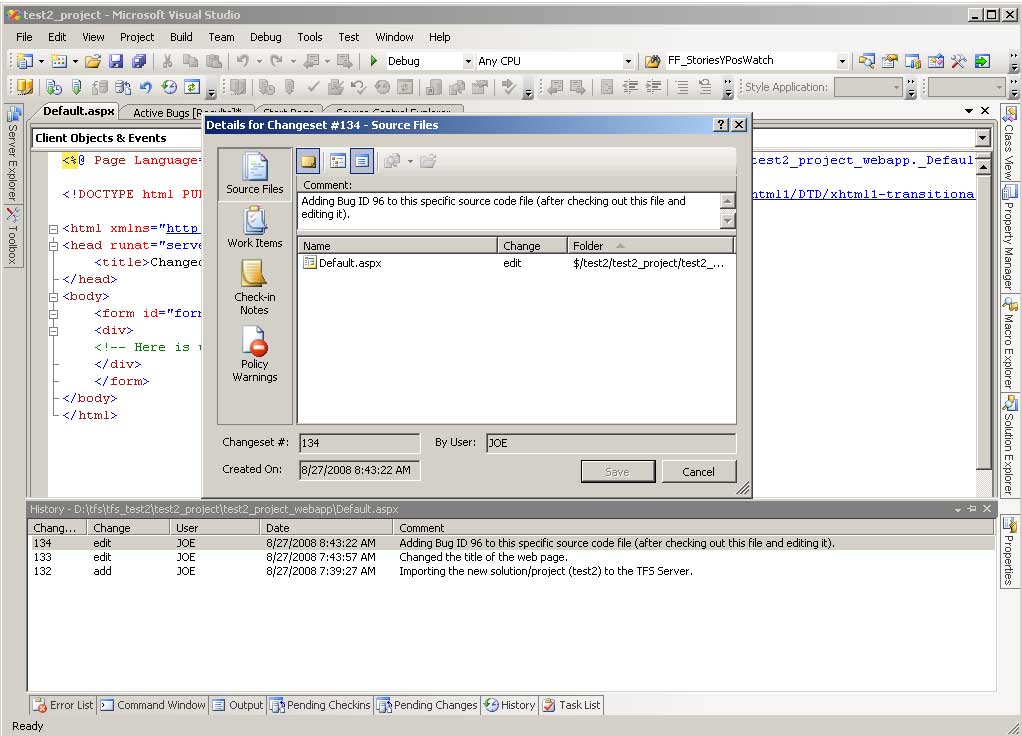The width and height of the screenshot is (1022, 736).
Task: Collapse the body element outline node
Action: tap(53, 297)
